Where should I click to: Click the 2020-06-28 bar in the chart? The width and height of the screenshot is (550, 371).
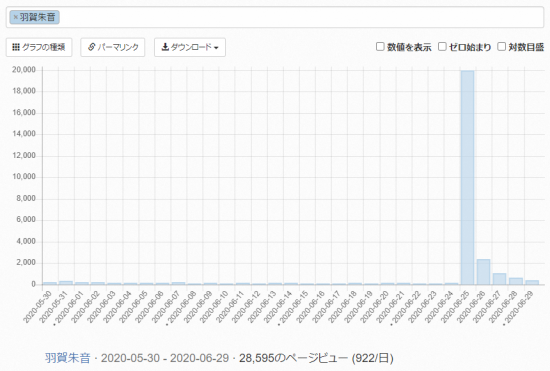(516, 281)
